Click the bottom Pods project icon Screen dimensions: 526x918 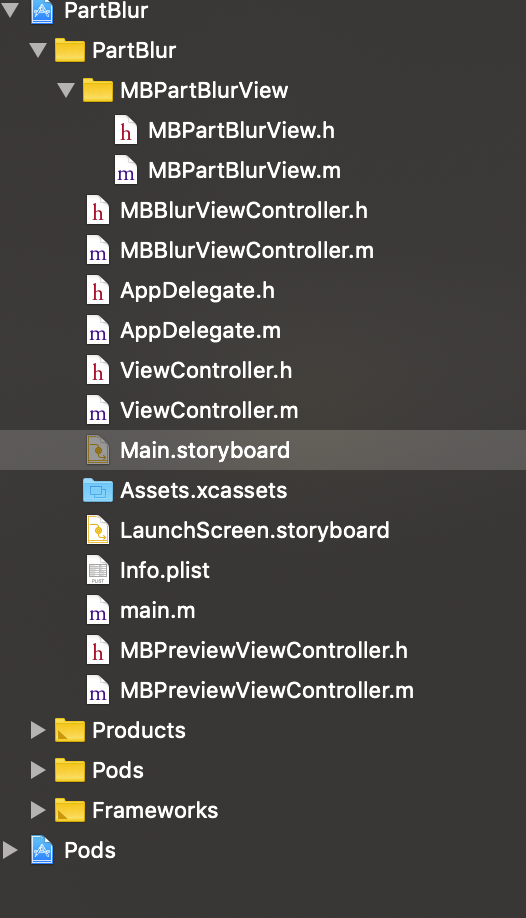click(x=42, y=850)
